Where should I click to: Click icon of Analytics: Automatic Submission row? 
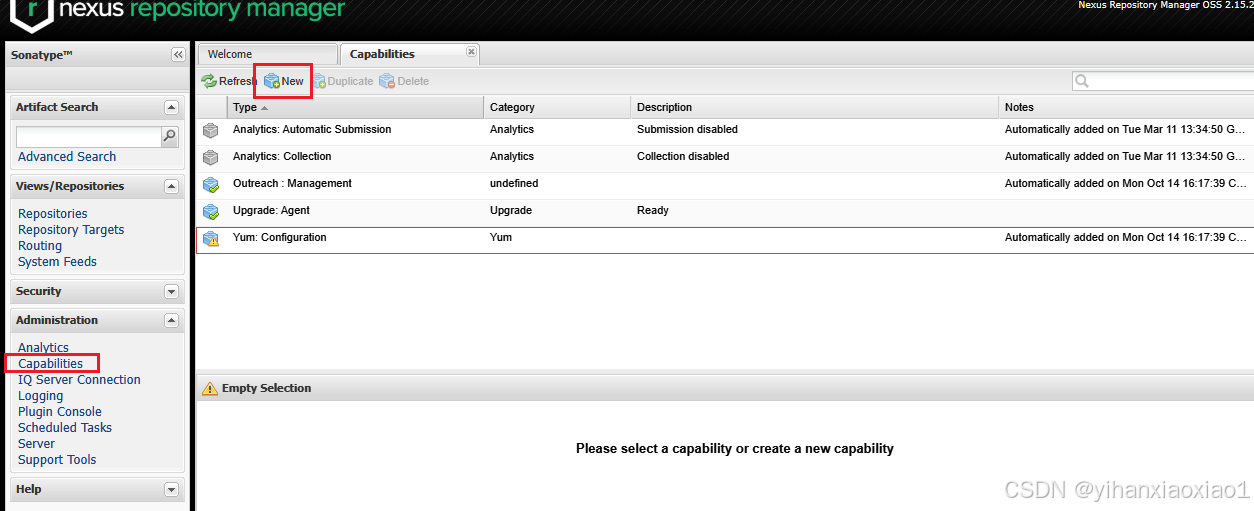tap(210, 130)
